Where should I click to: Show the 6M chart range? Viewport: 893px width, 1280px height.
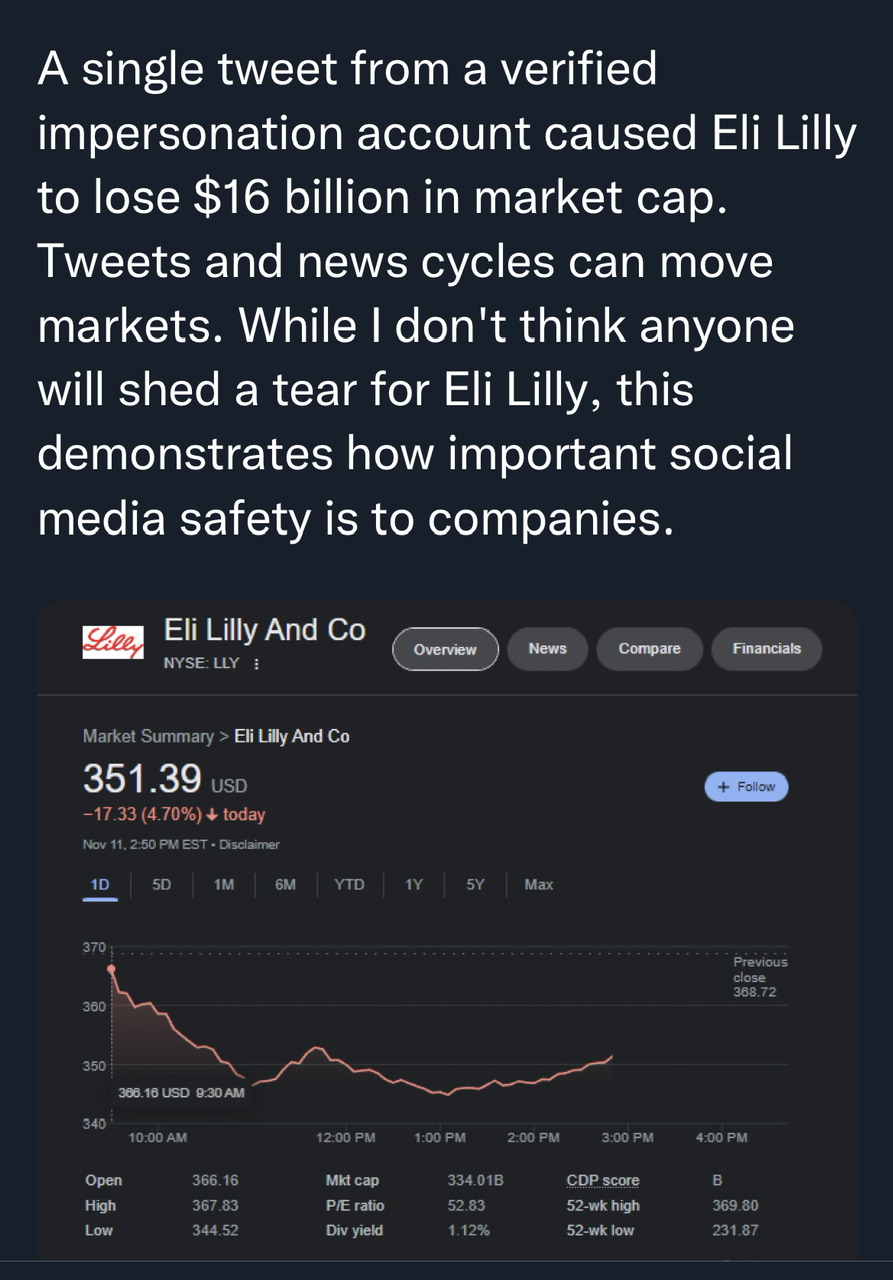(x=285, y=884)
